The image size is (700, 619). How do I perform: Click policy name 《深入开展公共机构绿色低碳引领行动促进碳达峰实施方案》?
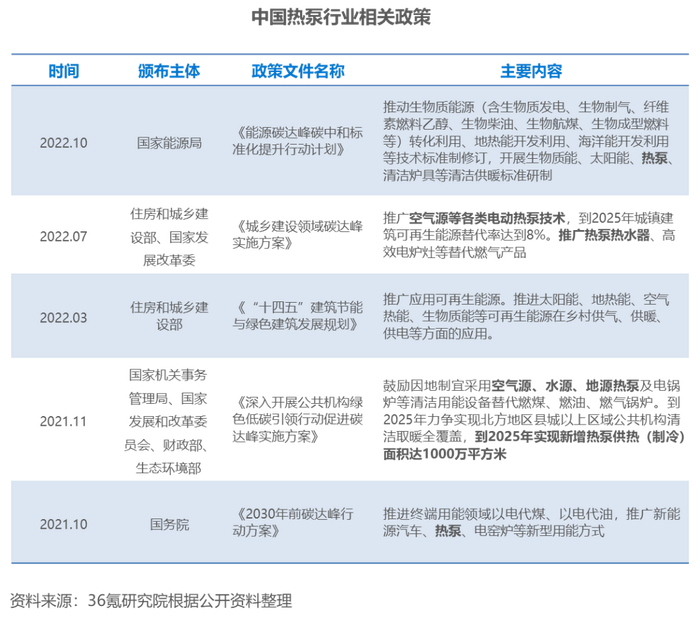point(297,419)
